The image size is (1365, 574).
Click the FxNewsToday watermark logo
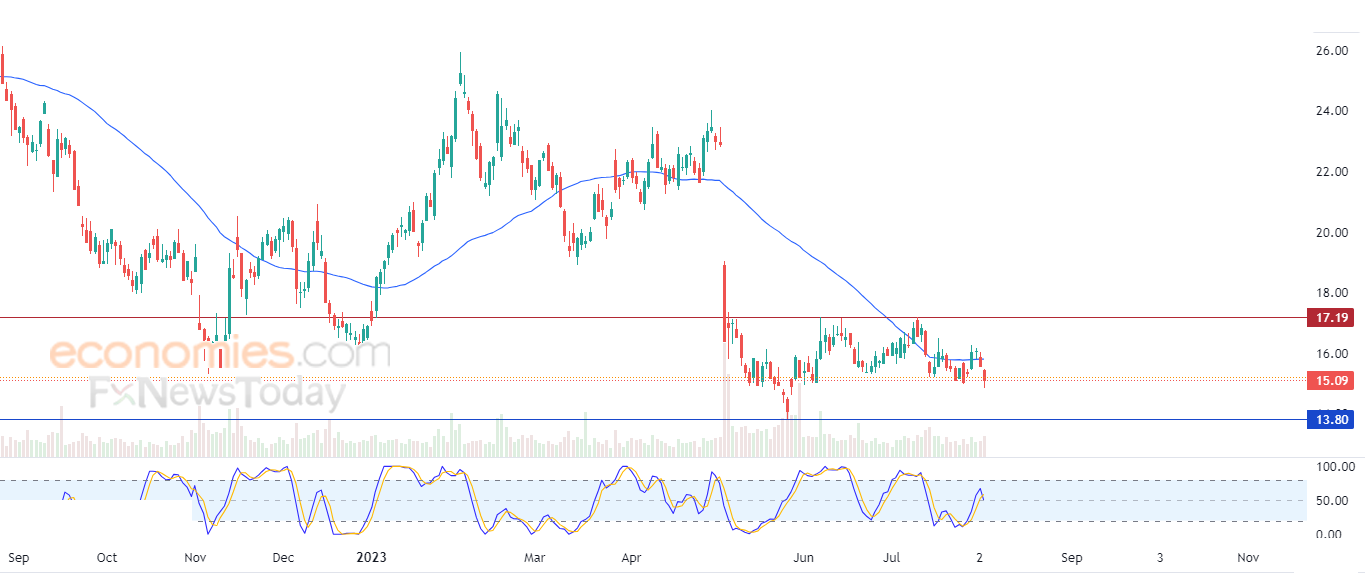pos(217,393)
